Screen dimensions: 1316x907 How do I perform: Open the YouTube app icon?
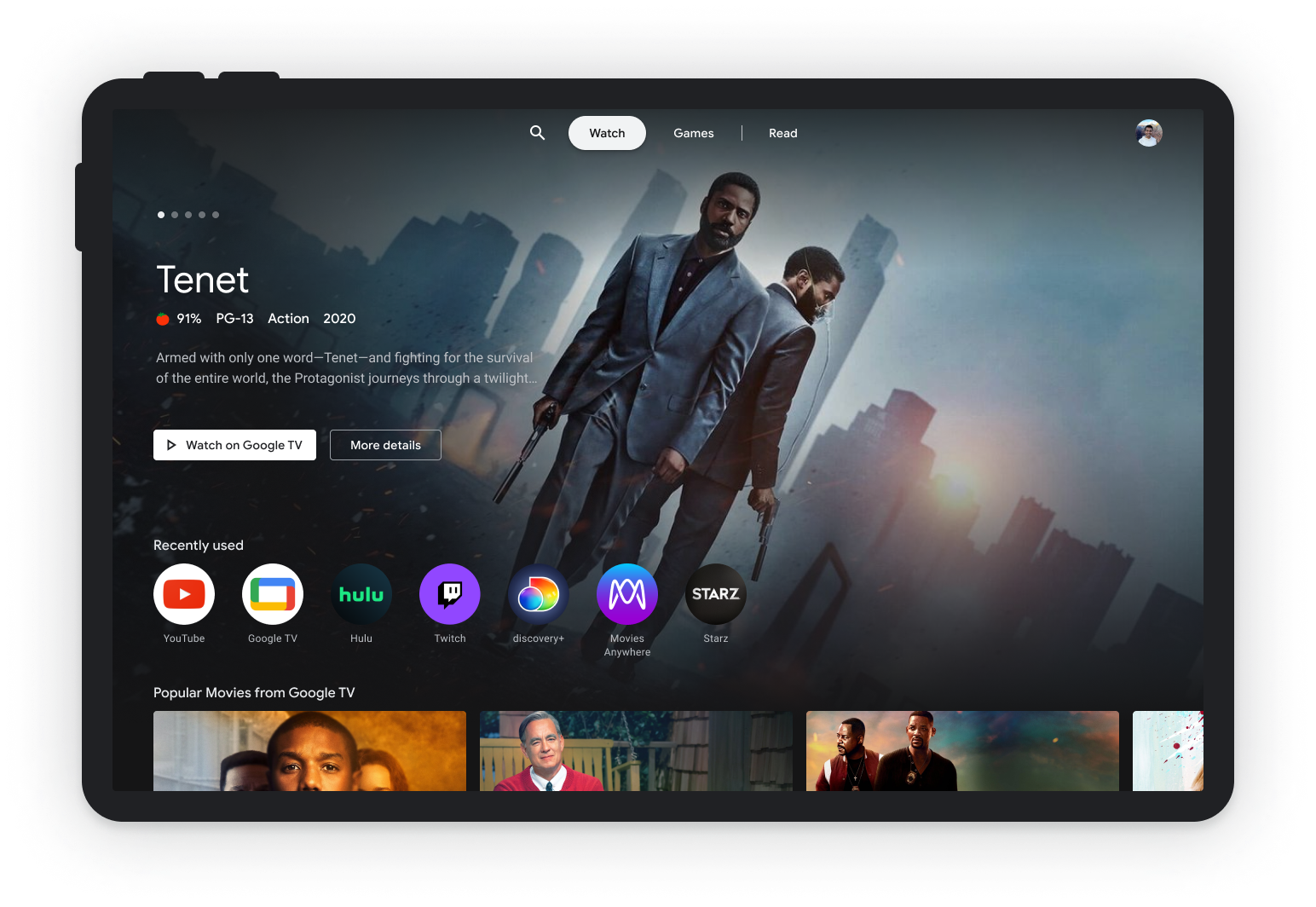tap(183, 594)
